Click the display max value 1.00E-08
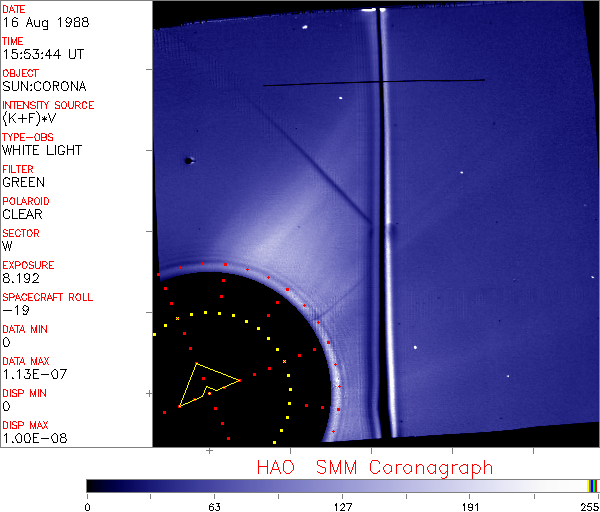 [34, 439]
